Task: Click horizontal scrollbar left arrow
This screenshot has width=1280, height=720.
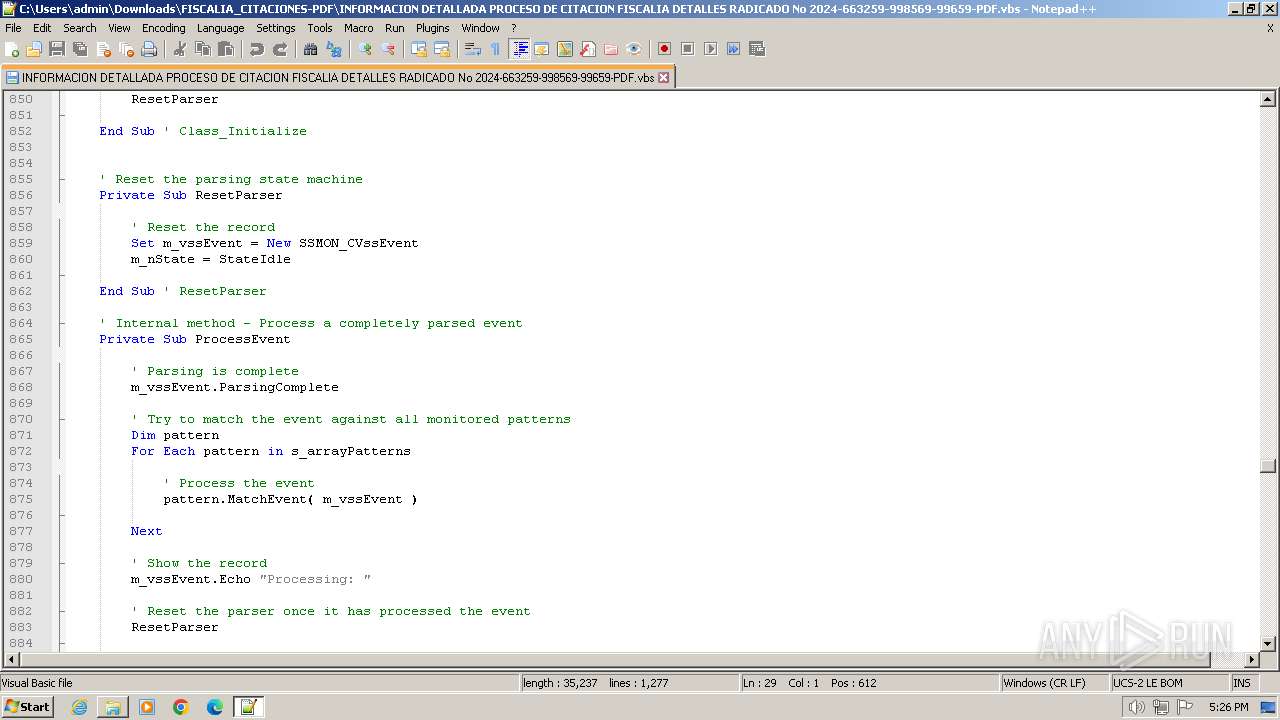Action: [12, 659]
